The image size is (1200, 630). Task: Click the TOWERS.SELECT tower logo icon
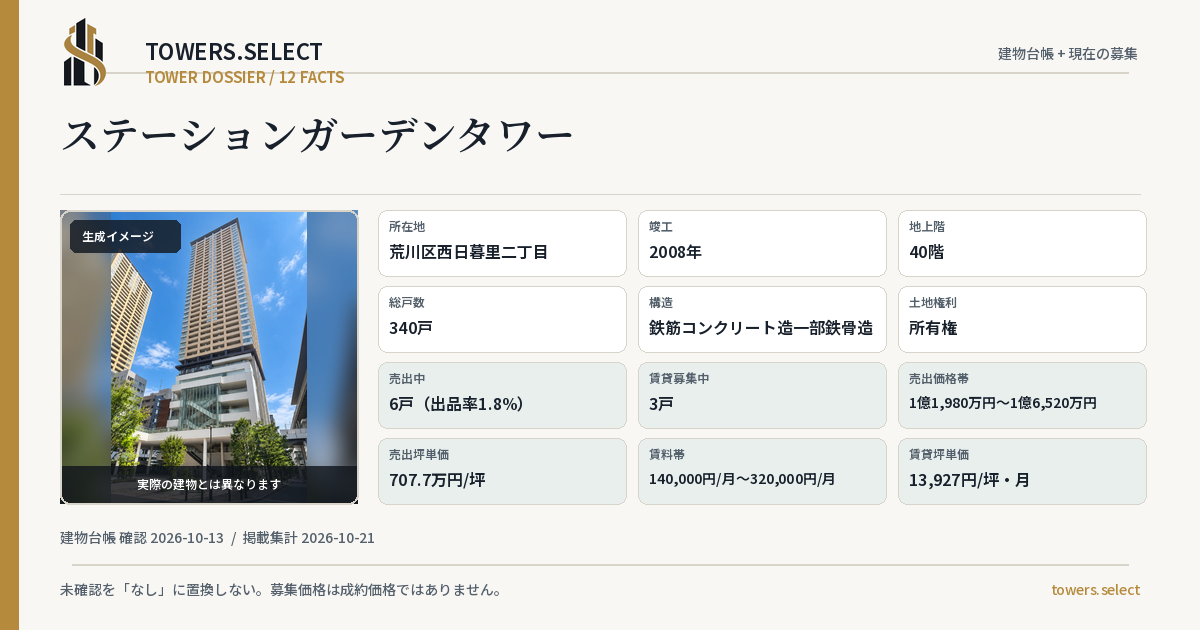point(85,52)
